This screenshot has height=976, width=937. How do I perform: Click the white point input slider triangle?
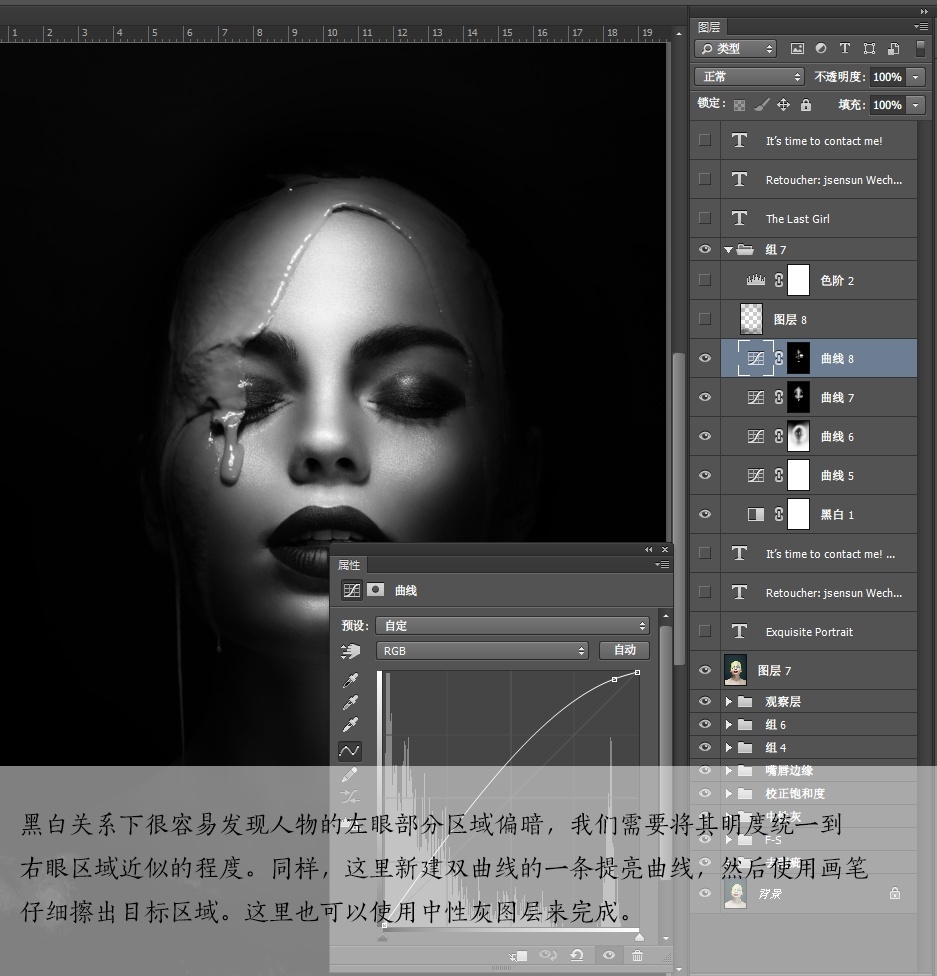tap(639, 937)
